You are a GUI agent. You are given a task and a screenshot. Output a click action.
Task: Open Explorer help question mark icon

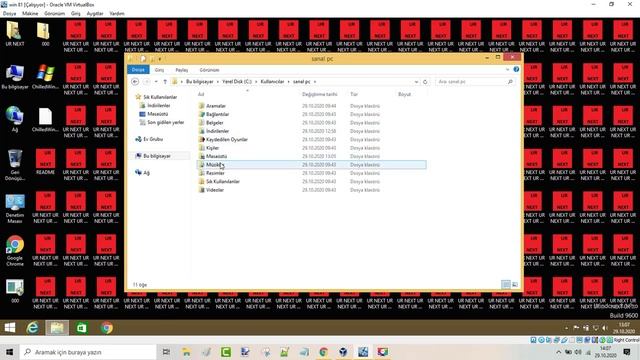pos(516,69)
